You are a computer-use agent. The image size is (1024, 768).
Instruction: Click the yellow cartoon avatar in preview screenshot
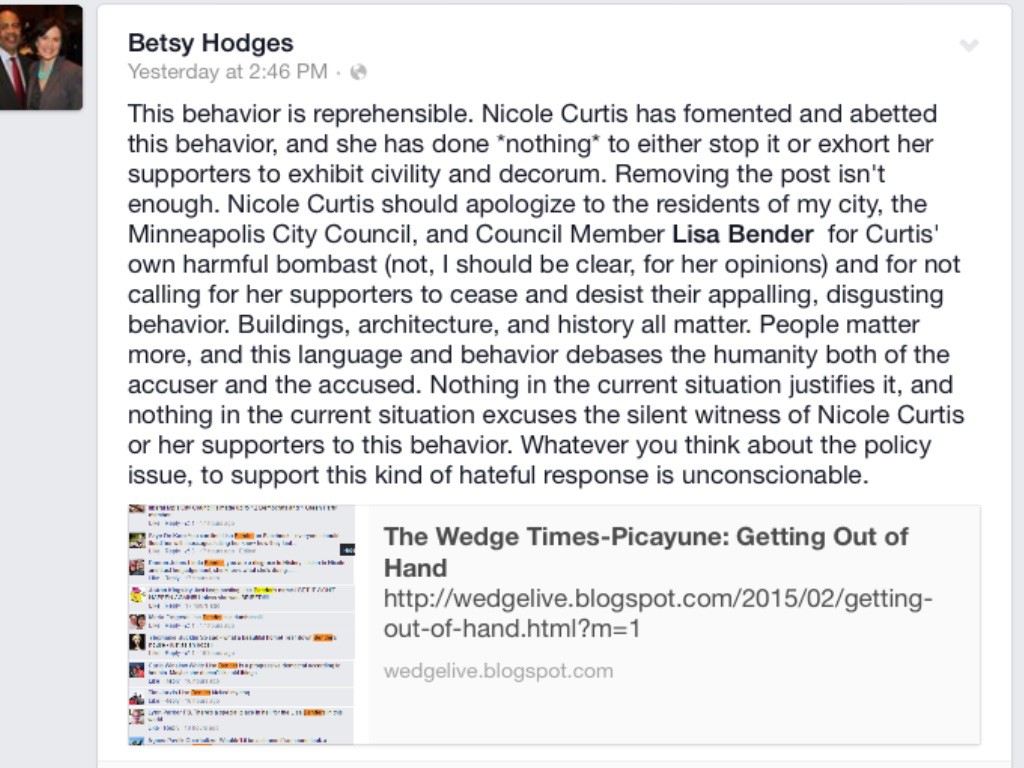(x=136, y=594)
